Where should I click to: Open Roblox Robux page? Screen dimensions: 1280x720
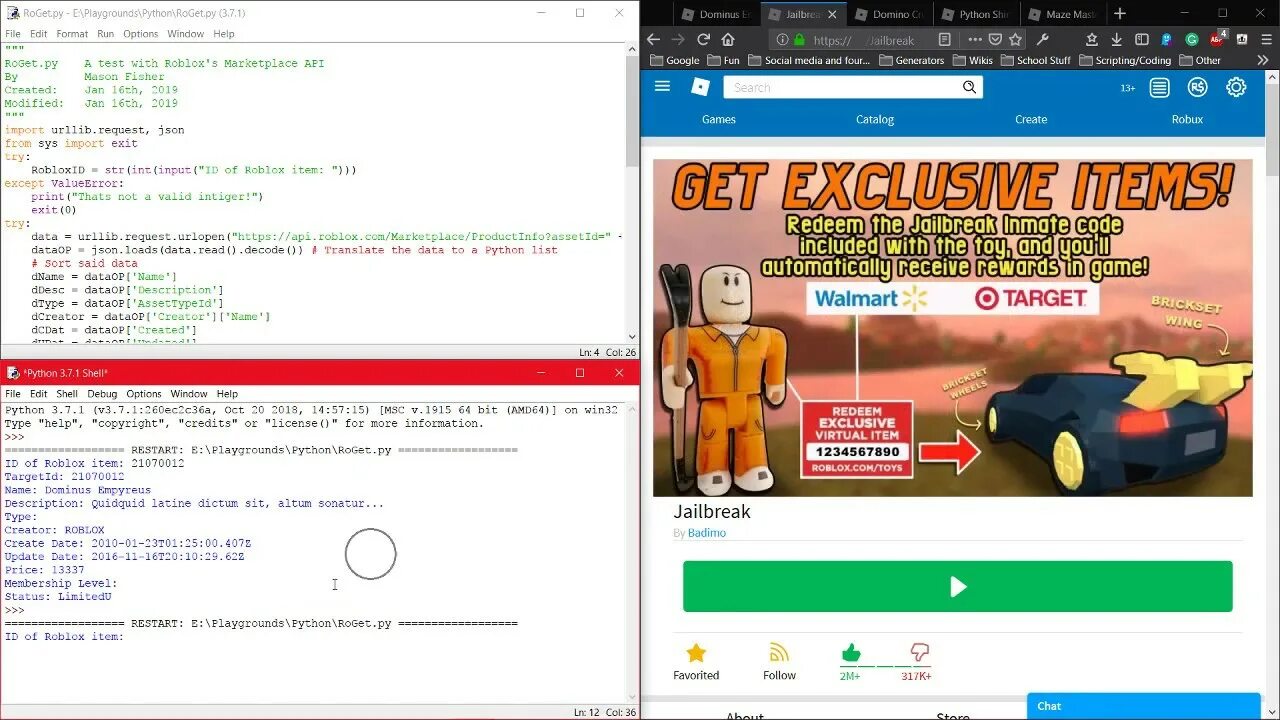click(1187, 119)
